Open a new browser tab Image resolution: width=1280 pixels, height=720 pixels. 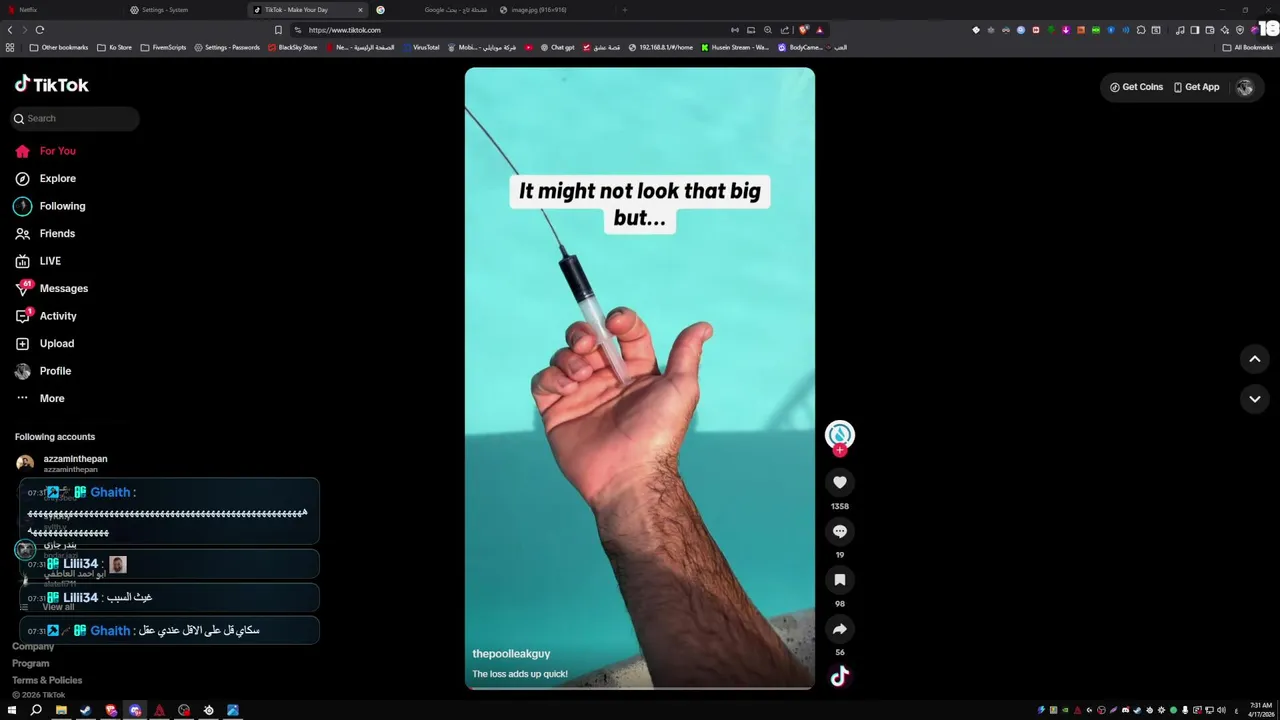tap(624, 10)
